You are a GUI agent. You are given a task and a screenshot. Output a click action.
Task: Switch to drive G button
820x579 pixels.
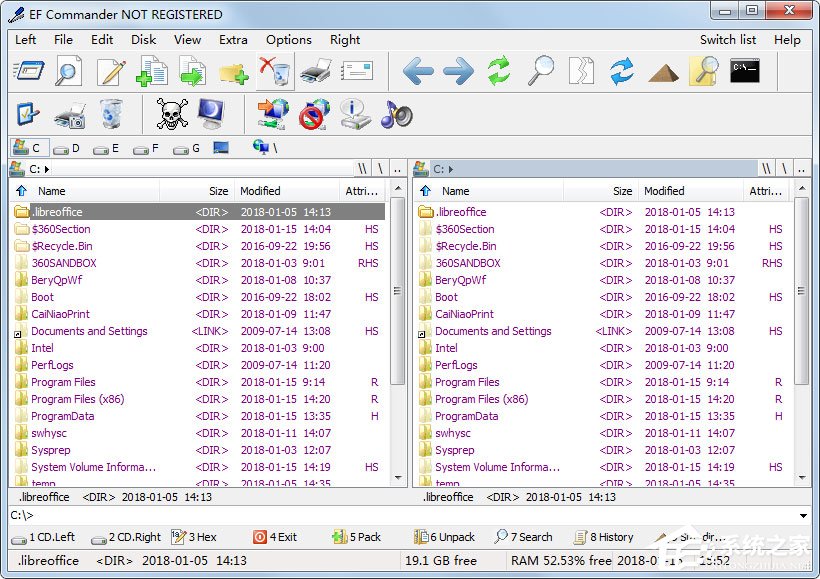pyautogui.click(x=187, y=149)
